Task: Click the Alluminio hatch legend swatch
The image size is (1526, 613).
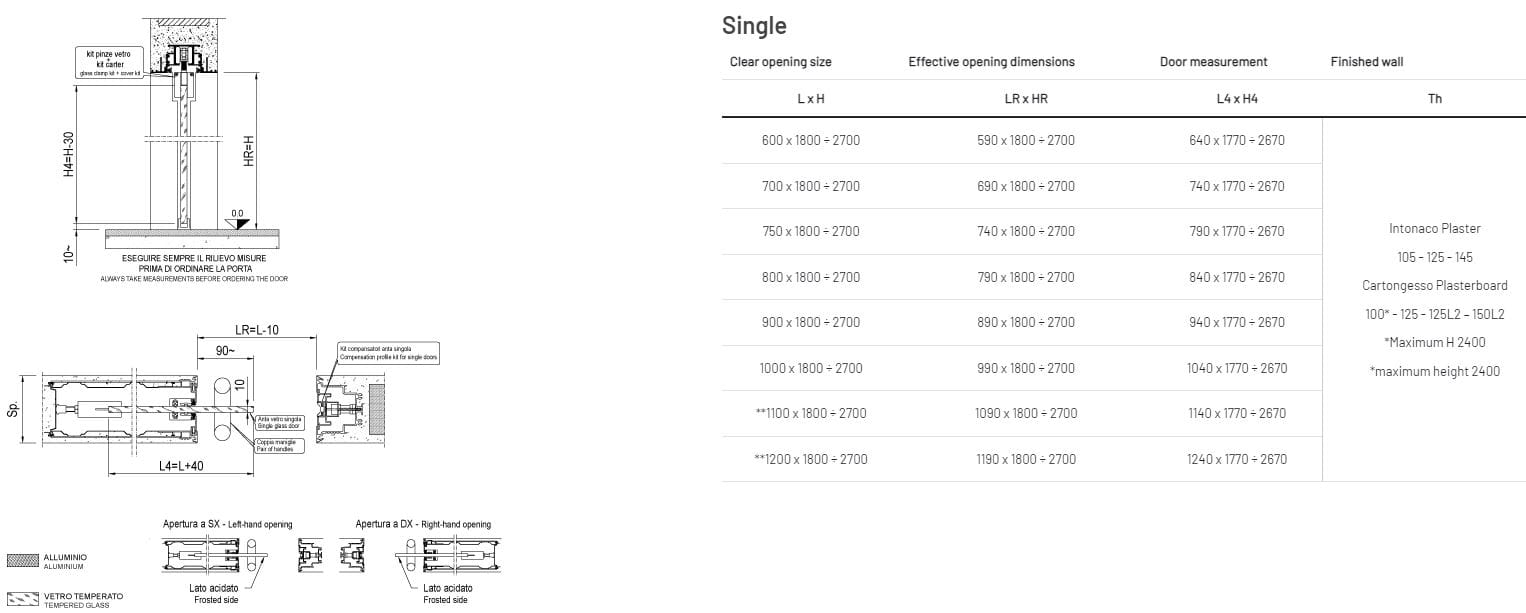Action: [22, 560]
